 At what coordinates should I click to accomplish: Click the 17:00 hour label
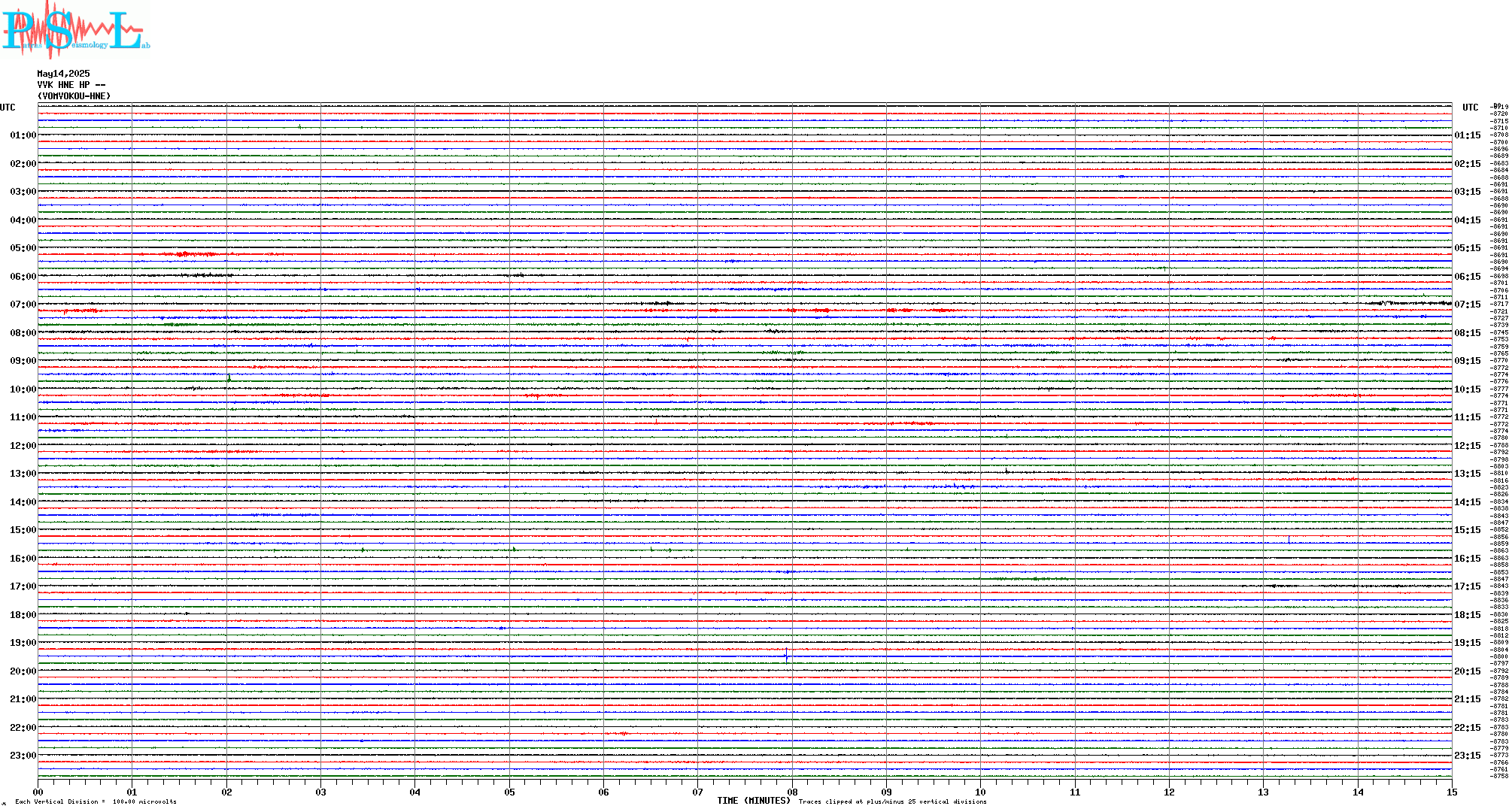[23, 586]
